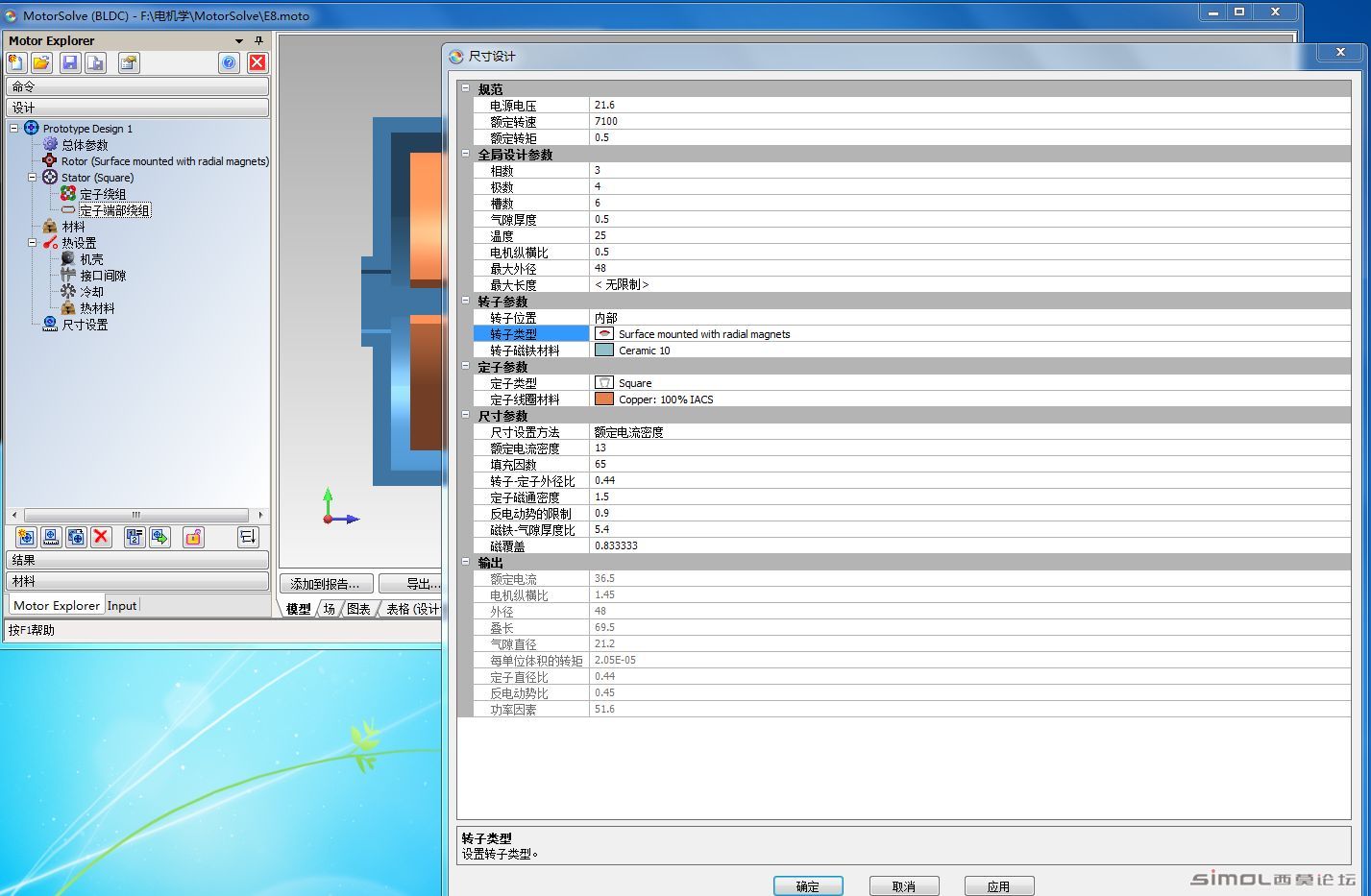
Task: Click the sizing ruler icon in bottom toolbar
Action: point(51,537)
